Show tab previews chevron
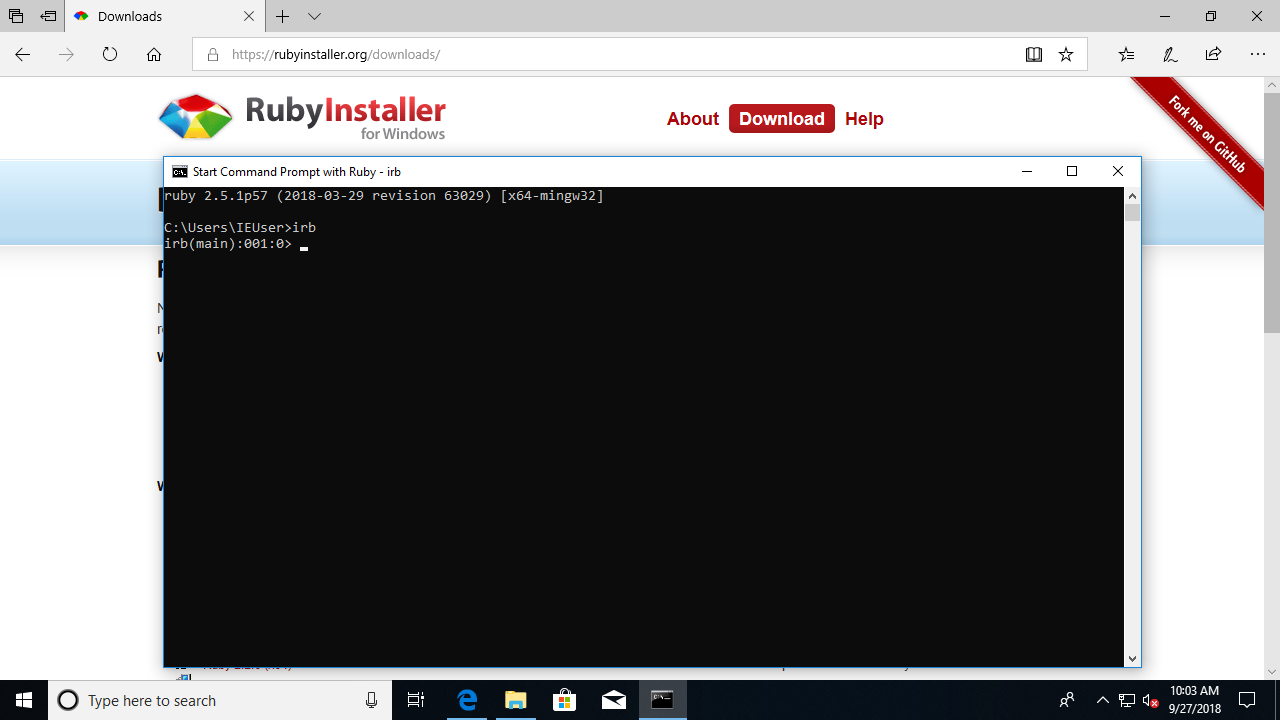Image resolution: width=1280 pixels, height=720 pixels. pyautogui.click(x=314, y=16)
